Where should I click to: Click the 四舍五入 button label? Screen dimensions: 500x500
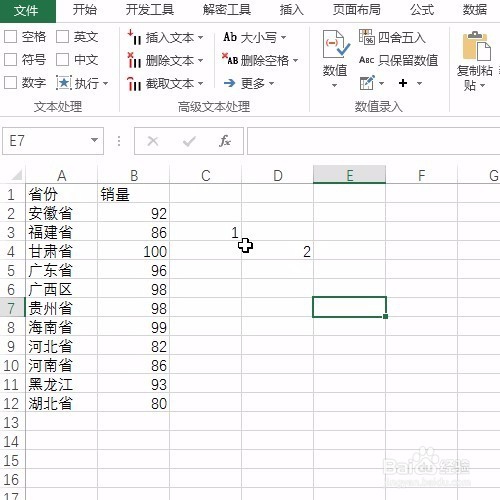click(402, 37)
